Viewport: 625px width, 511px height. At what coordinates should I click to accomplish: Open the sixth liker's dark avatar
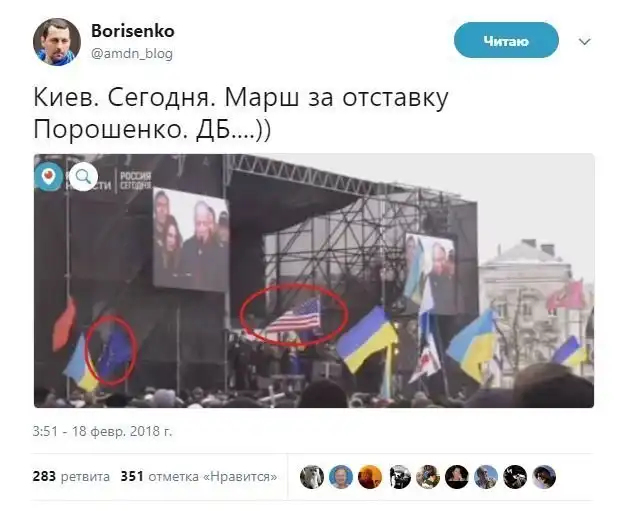coord(457,477)
